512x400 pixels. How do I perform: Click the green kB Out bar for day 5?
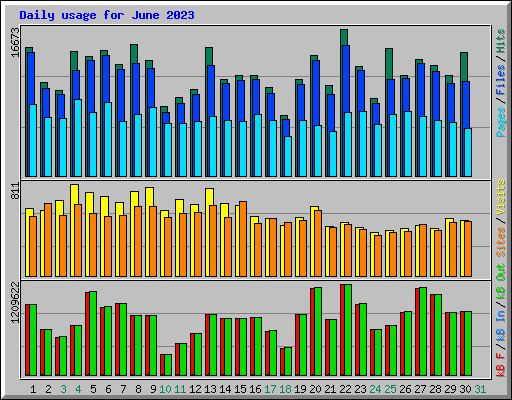(93, 334)
